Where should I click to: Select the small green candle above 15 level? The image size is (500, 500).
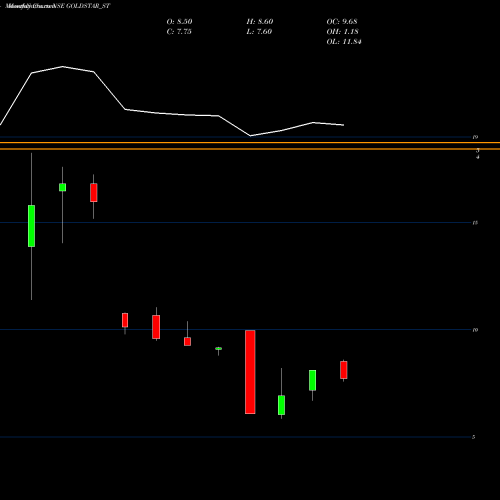click(62, 187)
